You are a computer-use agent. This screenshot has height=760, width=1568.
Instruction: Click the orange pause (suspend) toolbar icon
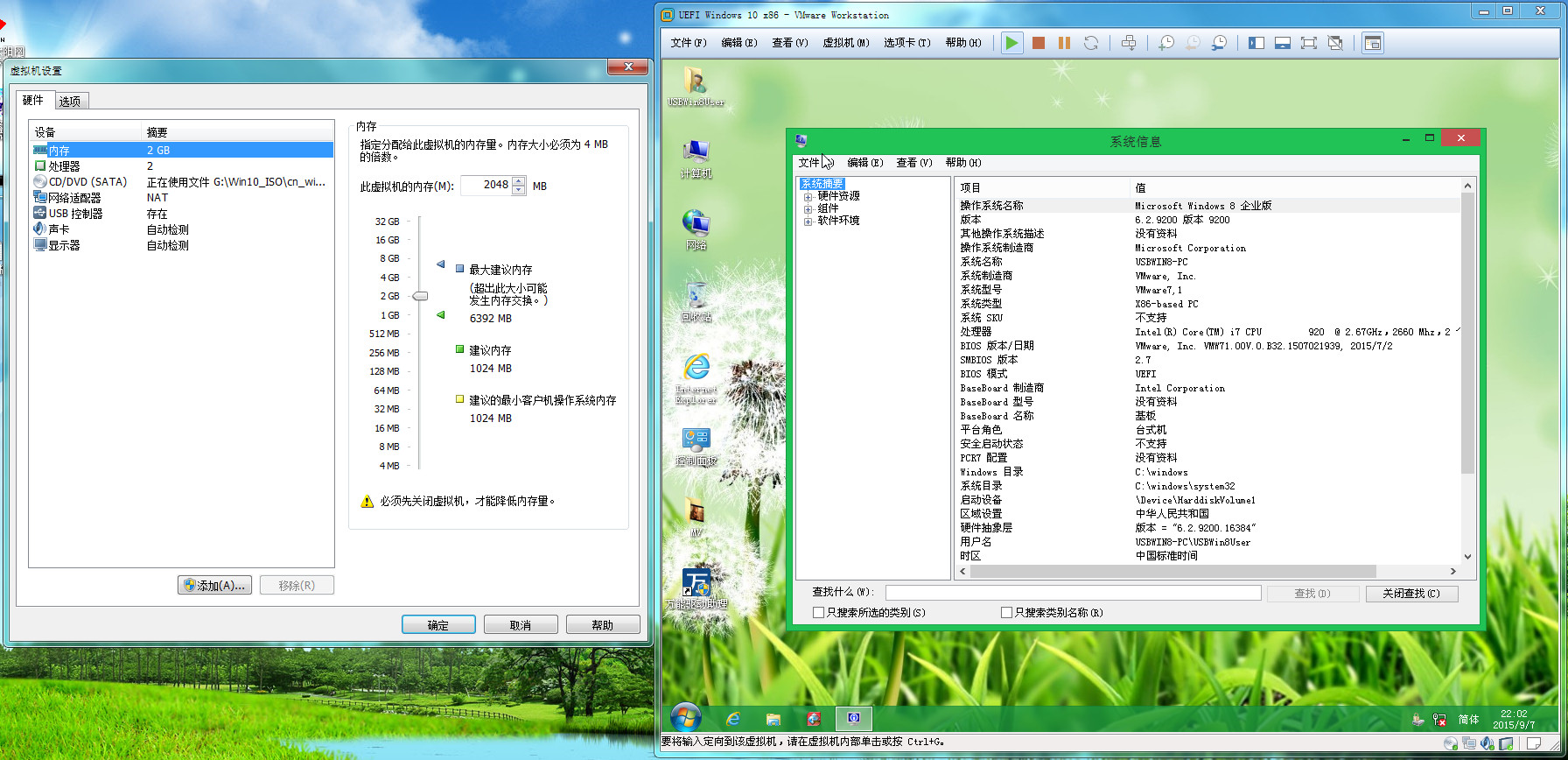(1064, 43)
